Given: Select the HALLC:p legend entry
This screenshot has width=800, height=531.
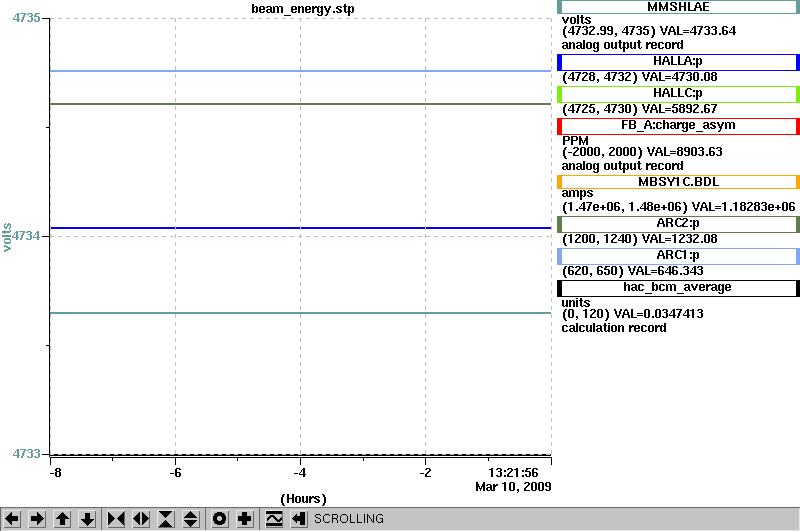Looking at the screenshot, I should click(678, 94).
